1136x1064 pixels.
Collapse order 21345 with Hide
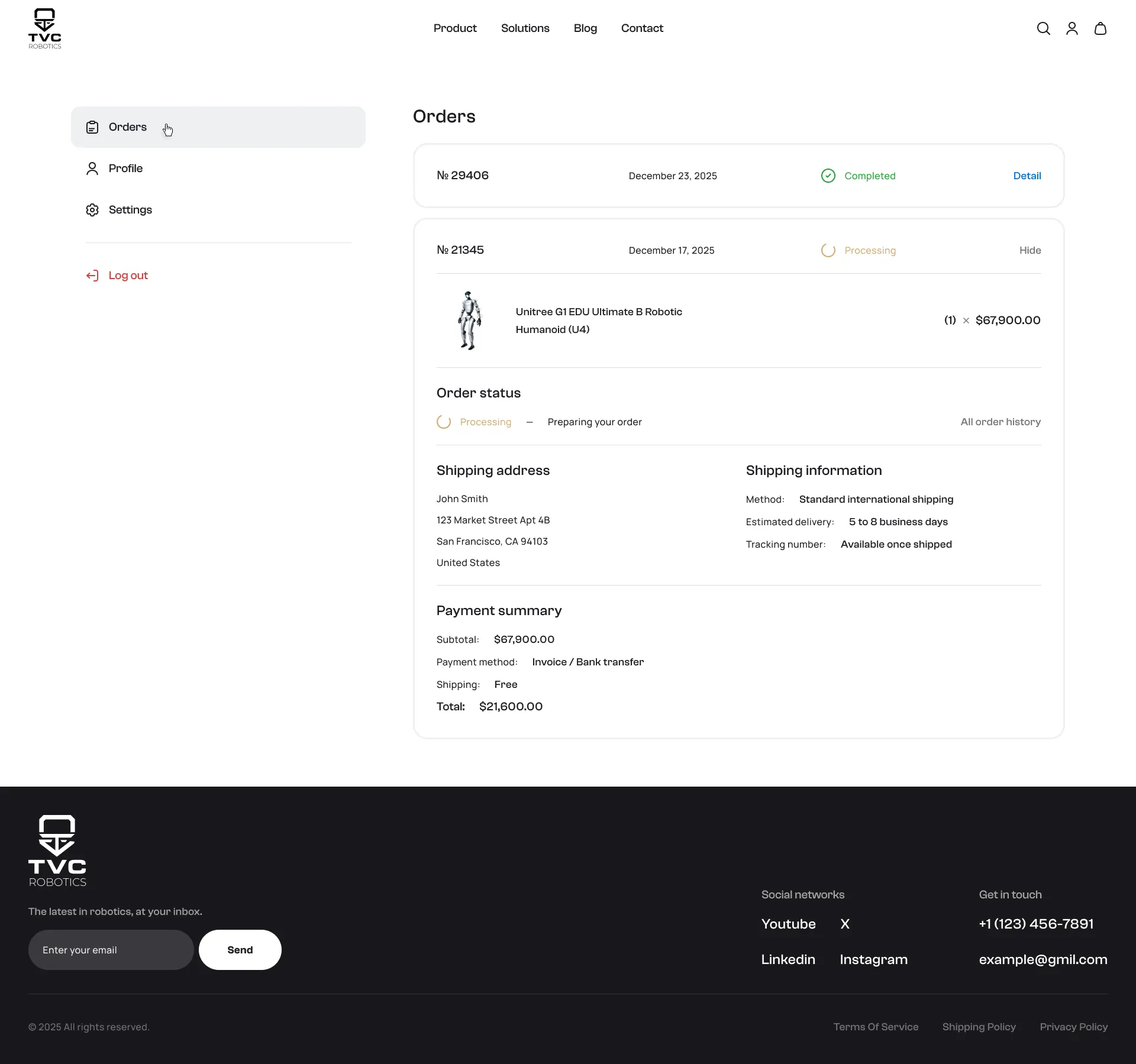click(1029, 250)
